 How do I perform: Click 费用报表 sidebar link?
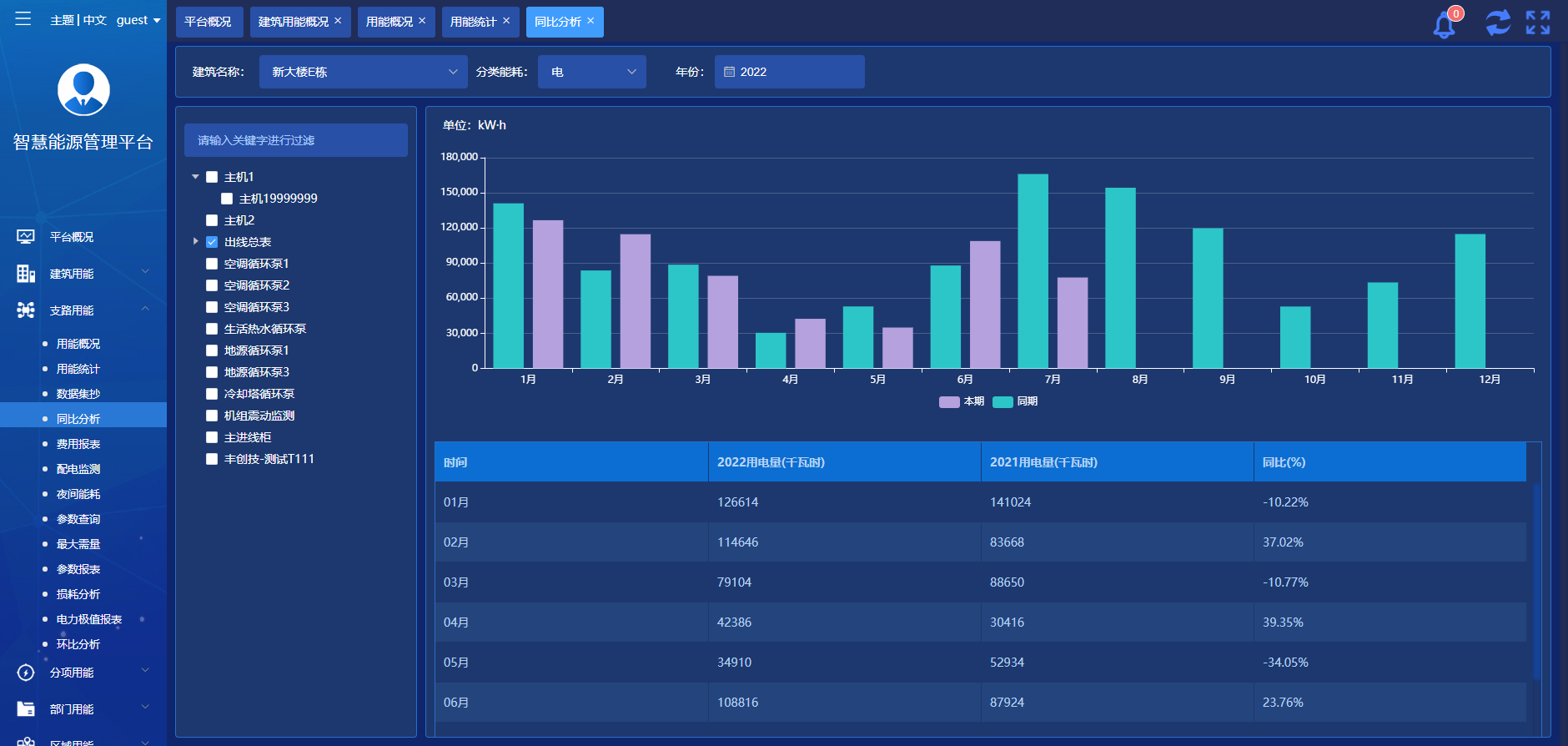[78, 444]
